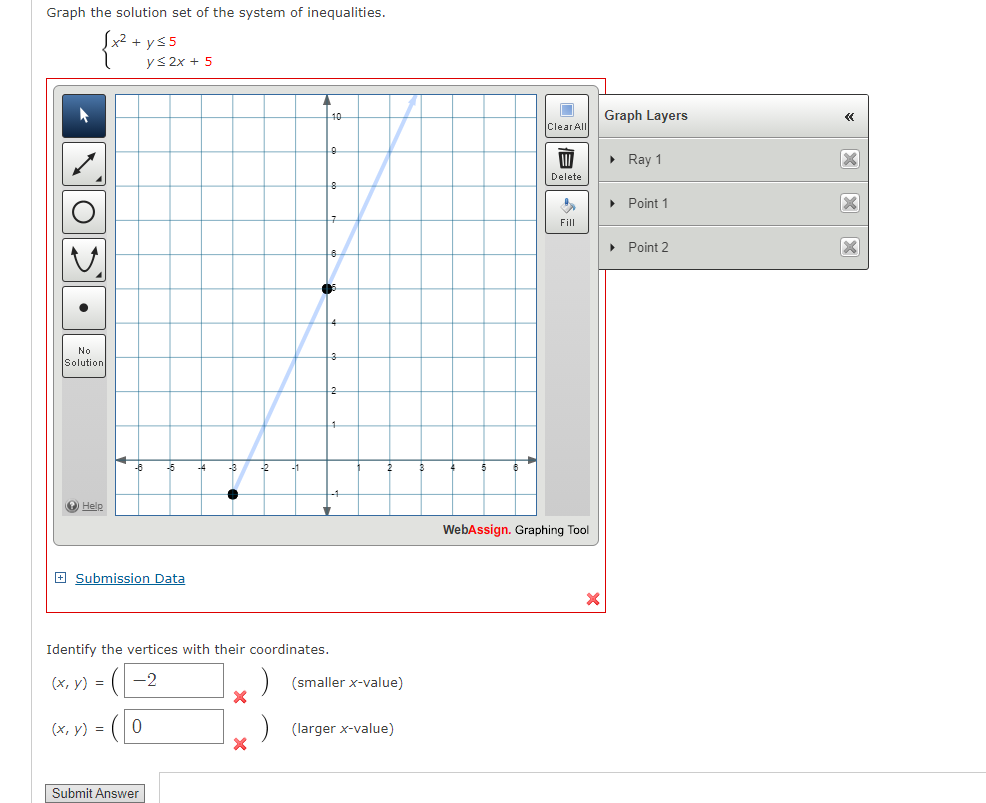This screenshot has width=986, height=803.
Task: Click the larger x-value answer field
Action: pos(172,726)
